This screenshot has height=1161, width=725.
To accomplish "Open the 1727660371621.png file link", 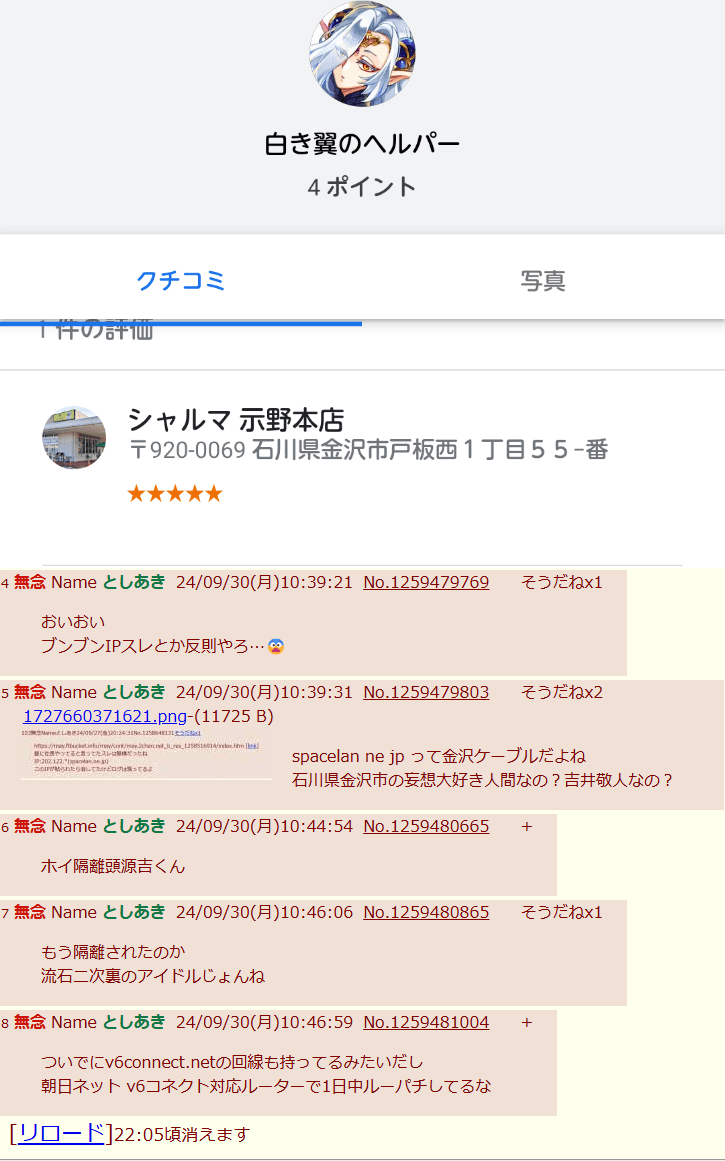I will [104, 717].
